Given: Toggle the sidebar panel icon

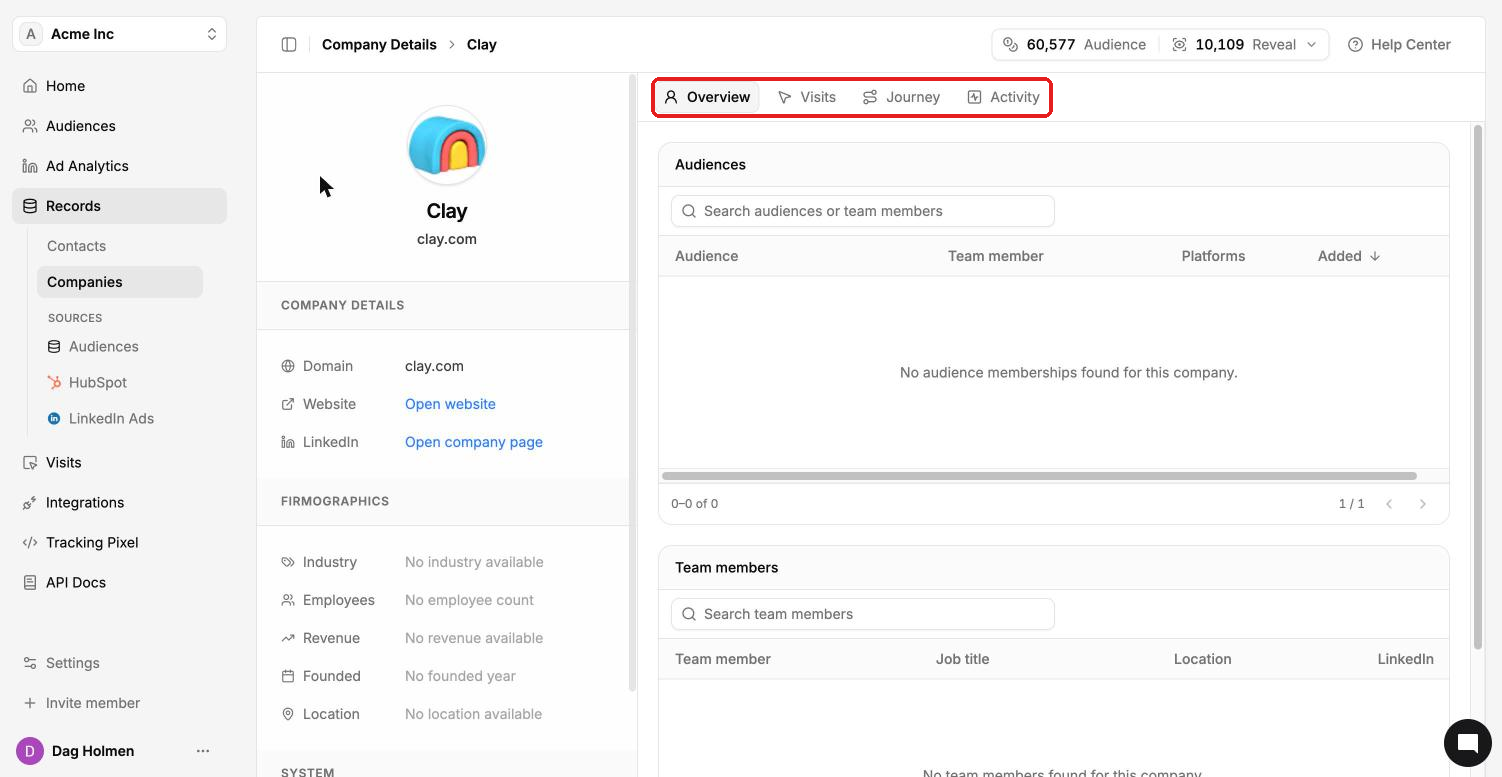Looking at the screenshot, I should pos(289,44).
